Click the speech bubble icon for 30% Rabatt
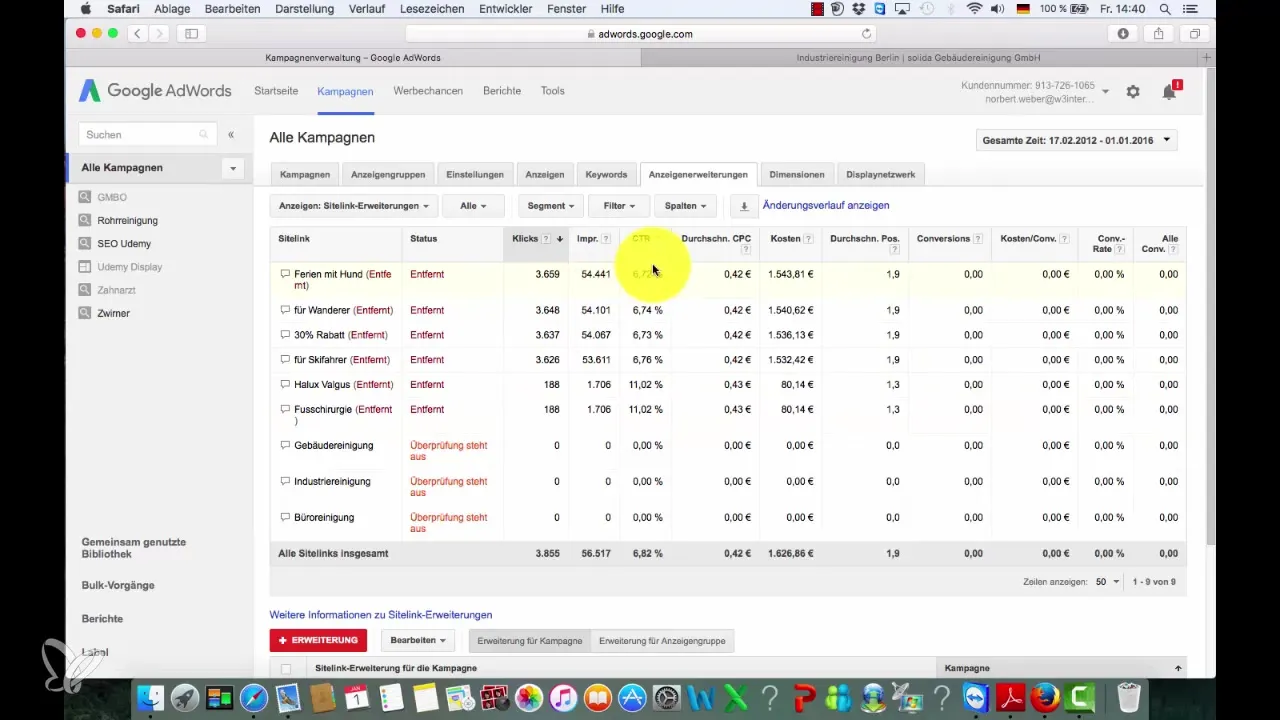This screenshot has height=720, width=1280. pos(285,335)
